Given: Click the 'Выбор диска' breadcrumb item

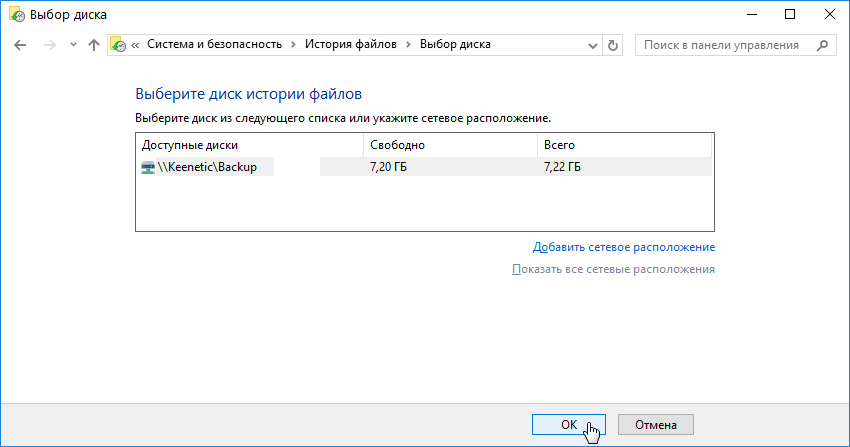Looking at the screenshot, I should pyautogui.click(x=455, y=45).
